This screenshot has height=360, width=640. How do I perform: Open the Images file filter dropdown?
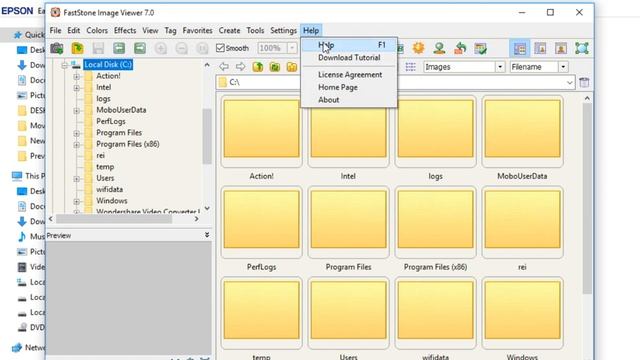500,67
